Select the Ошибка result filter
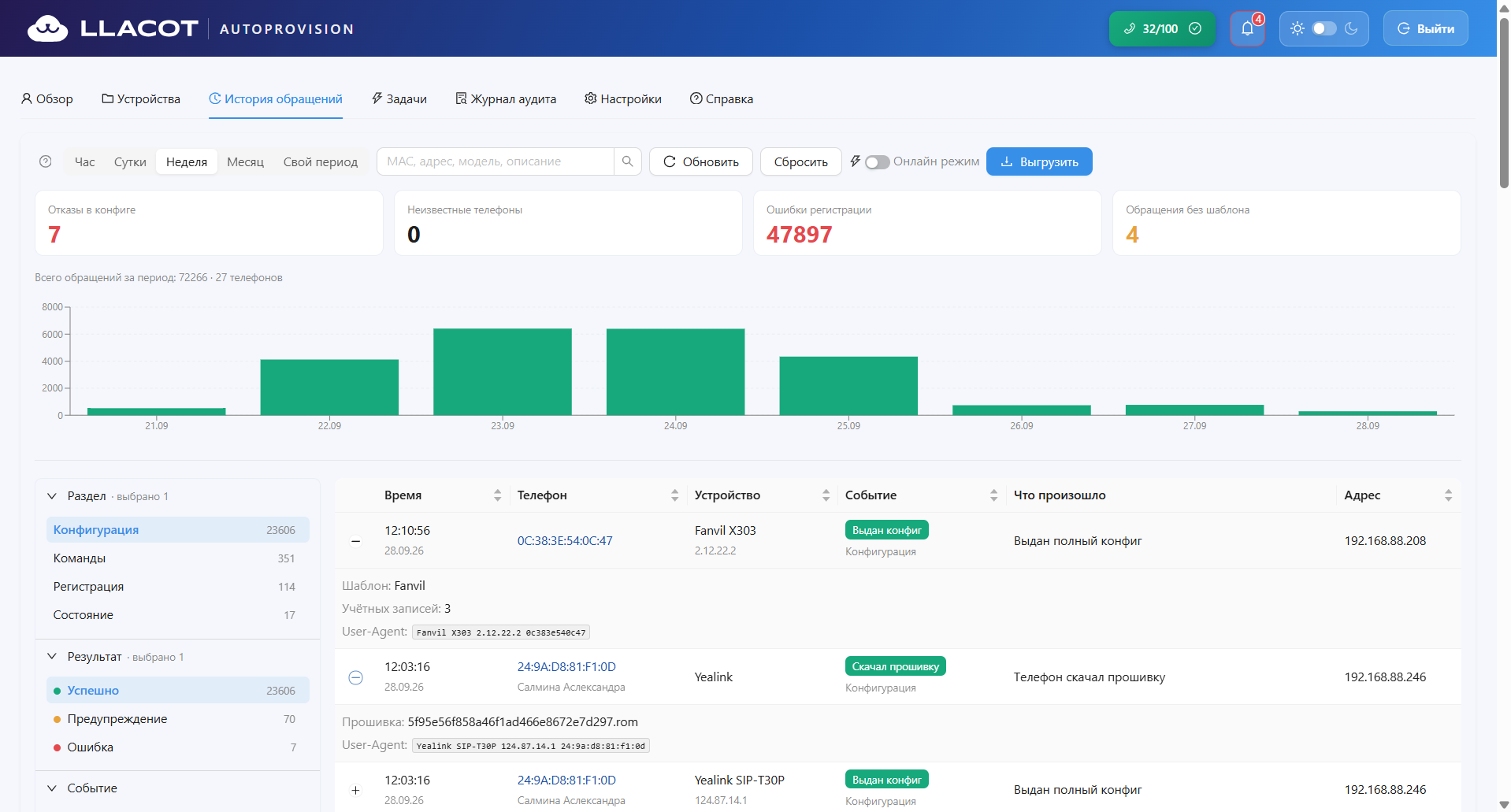This screenshot has height=812, width=1511. pos(177,747)
